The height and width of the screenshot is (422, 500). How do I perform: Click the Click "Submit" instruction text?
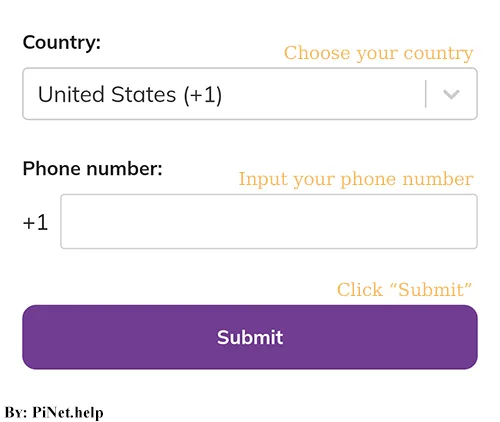[404, 289]
